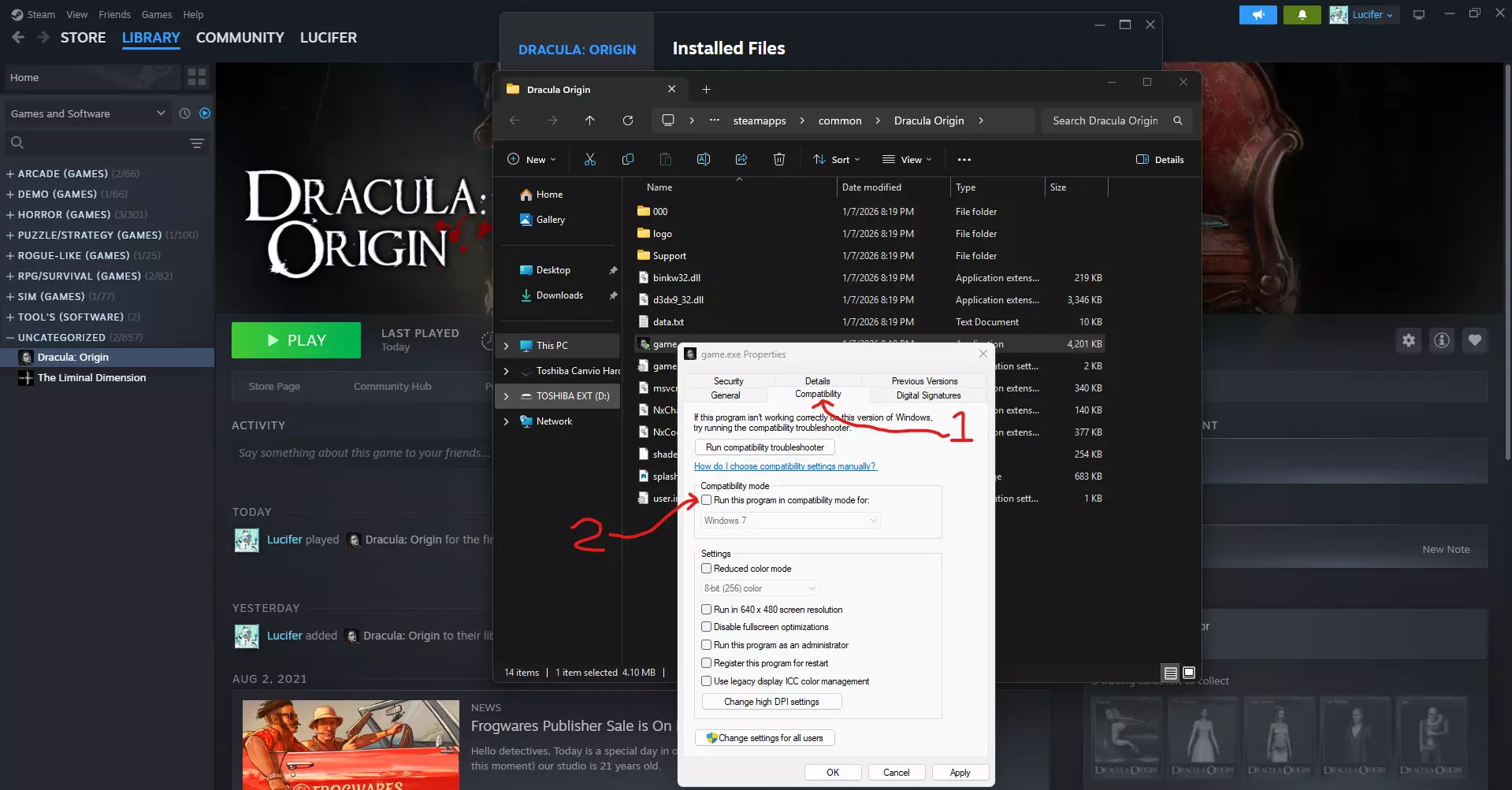Check Disable fullscreen optimizations
Viewport: 1512px width, 790px height.
tap(707, 627)
